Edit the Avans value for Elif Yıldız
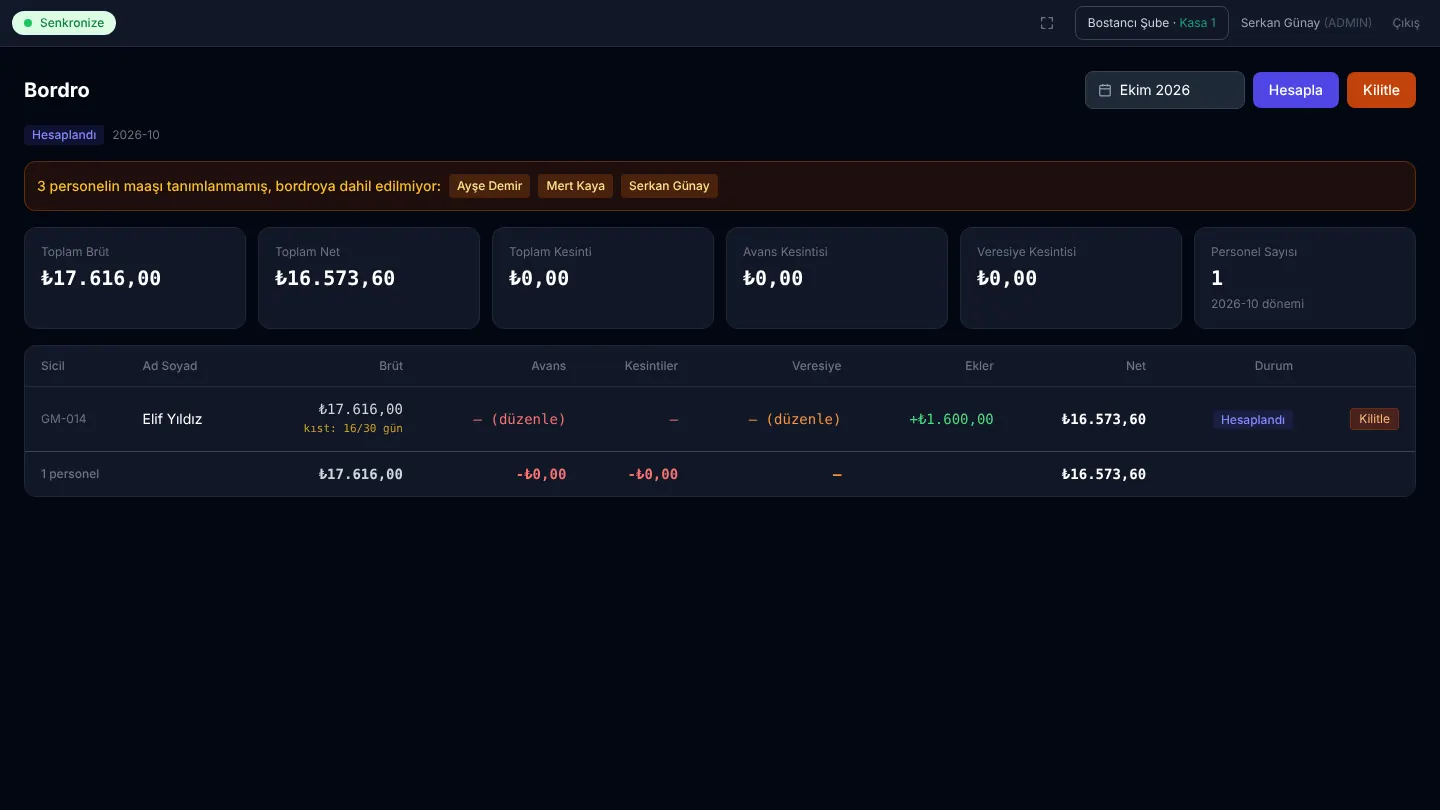Viewport: 1440px width, 810px height. (x=519, y=419)
